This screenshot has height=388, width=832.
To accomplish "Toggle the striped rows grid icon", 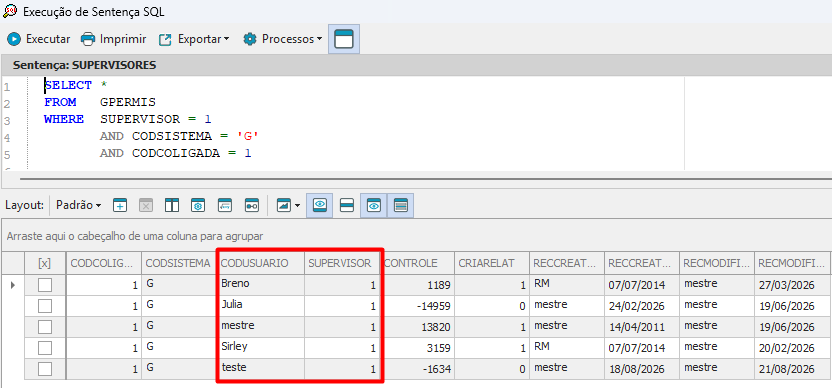I will click(401, 205).
